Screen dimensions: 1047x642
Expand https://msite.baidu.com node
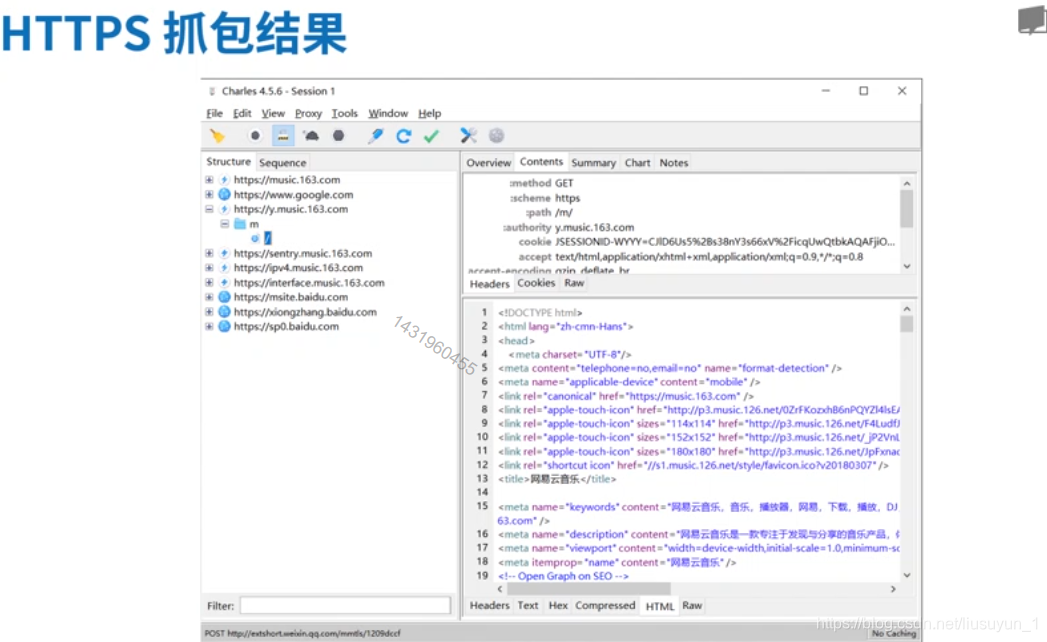[209, 297]
